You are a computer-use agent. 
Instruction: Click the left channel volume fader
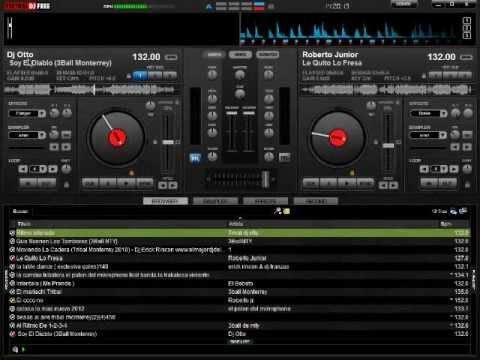pos(232,113)
